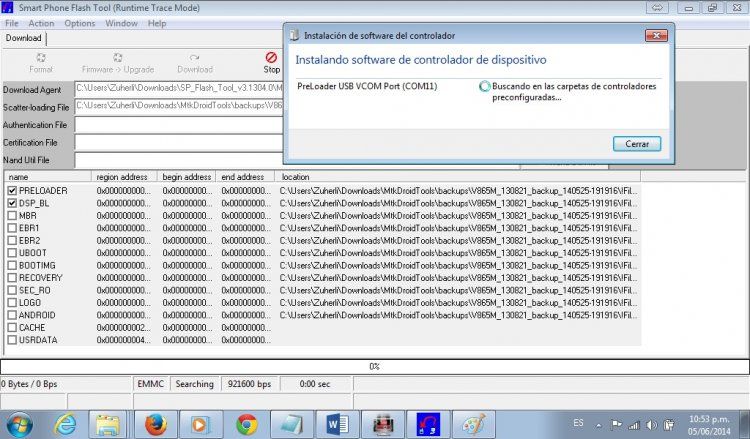Check the USRDATA checkbox

(12, 340)
